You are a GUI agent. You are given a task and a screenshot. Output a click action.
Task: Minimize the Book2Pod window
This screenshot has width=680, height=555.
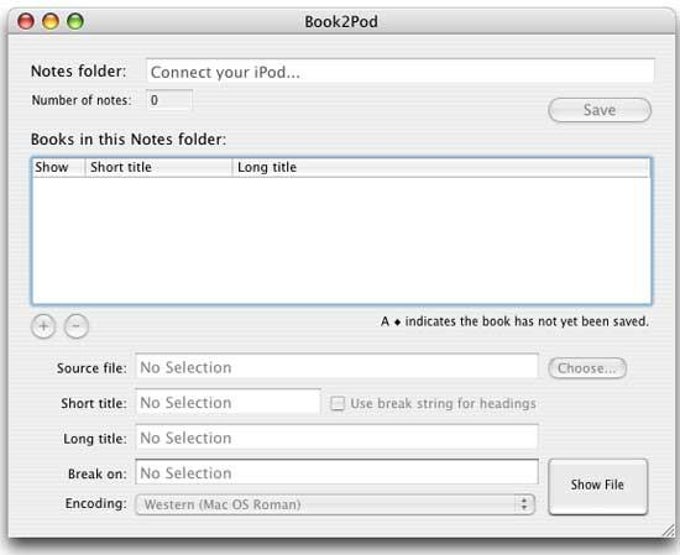51,21
